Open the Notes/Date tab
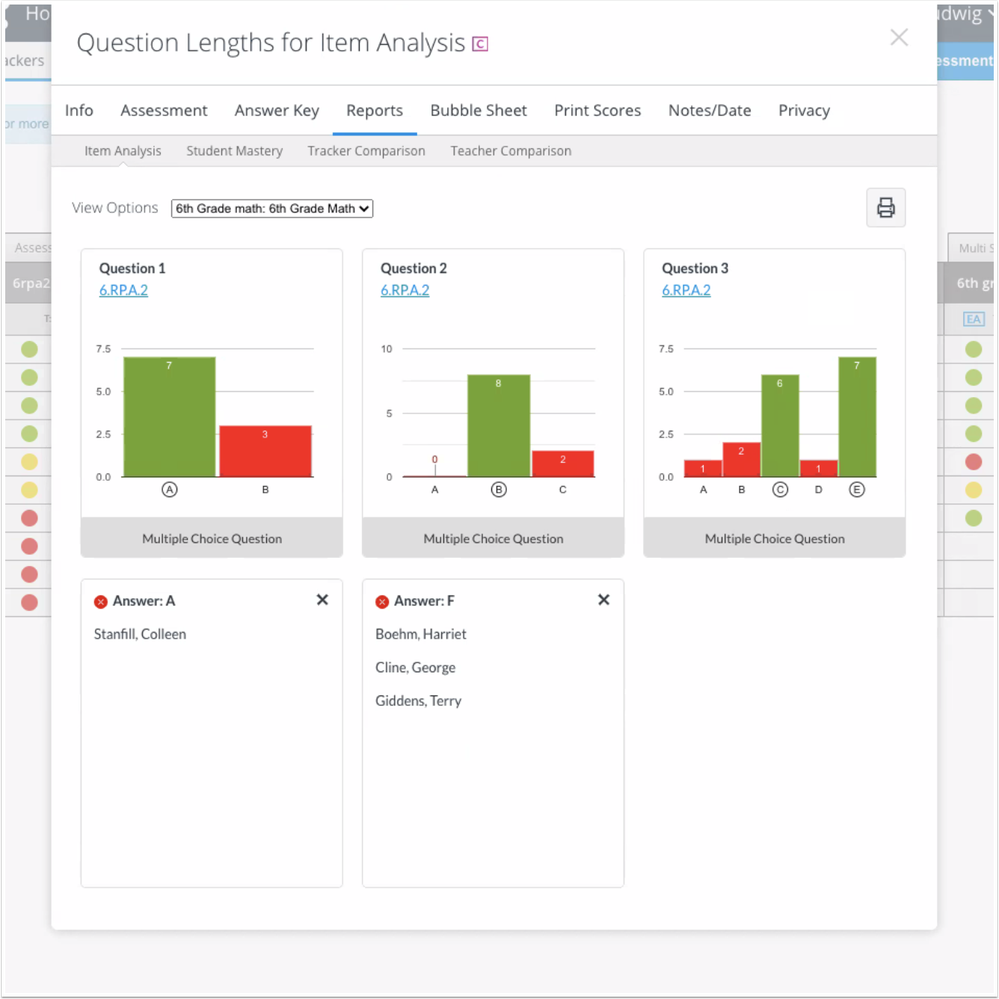This screenshot has height=999, width=999. click(x=710, y=110)
